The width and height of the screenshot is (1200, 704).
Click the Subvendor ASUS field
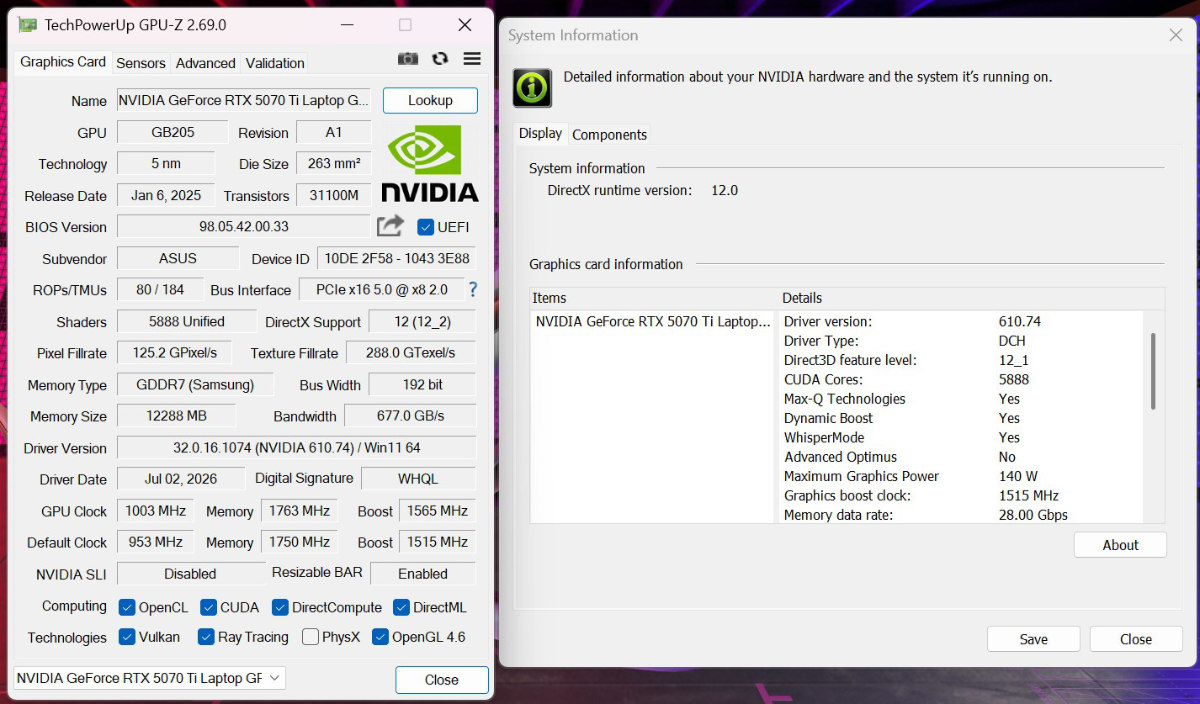[x=178, y=258]
